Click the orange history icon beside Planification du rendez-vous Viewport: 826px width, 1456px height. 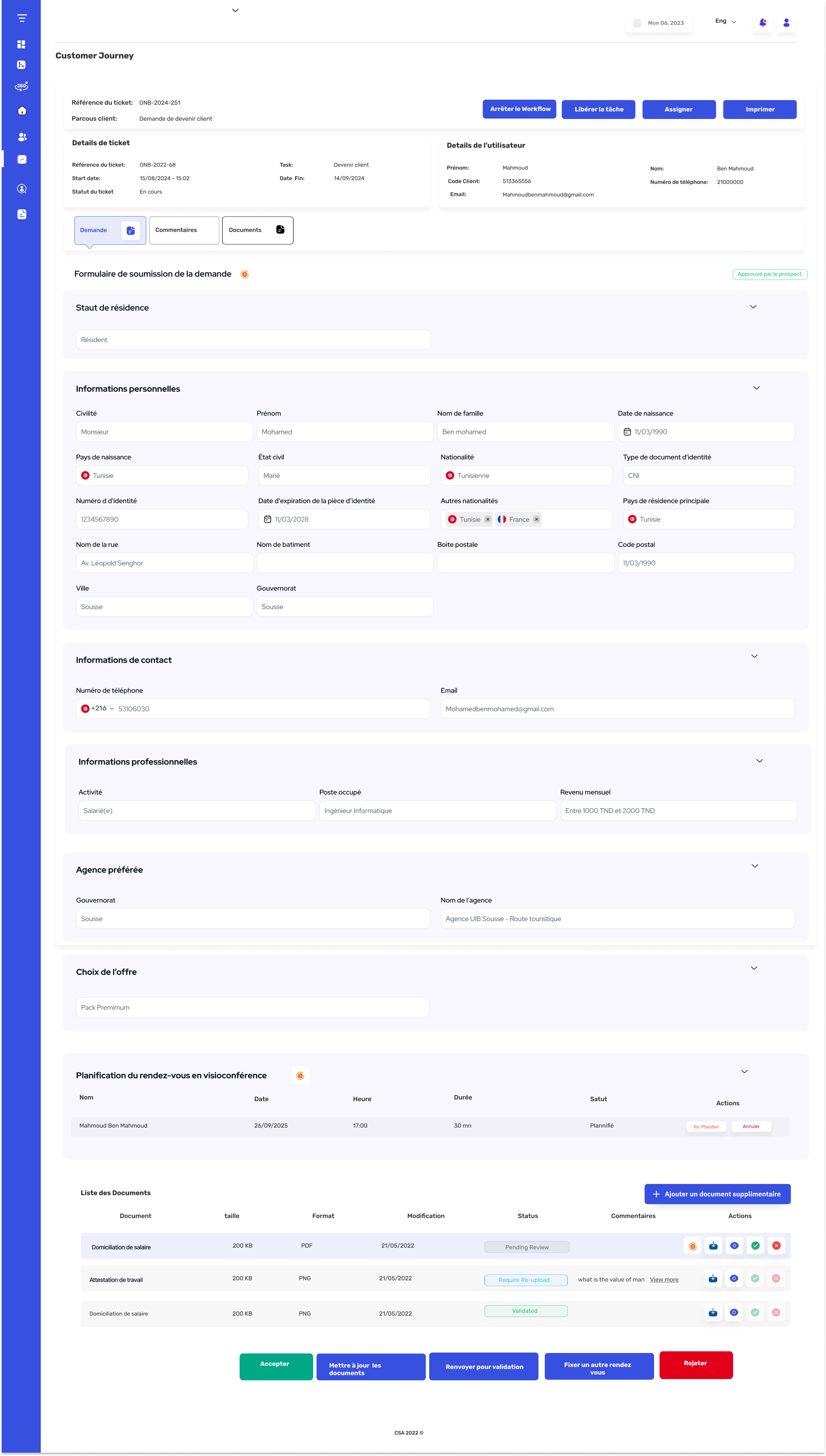[x=301, y=1075]
